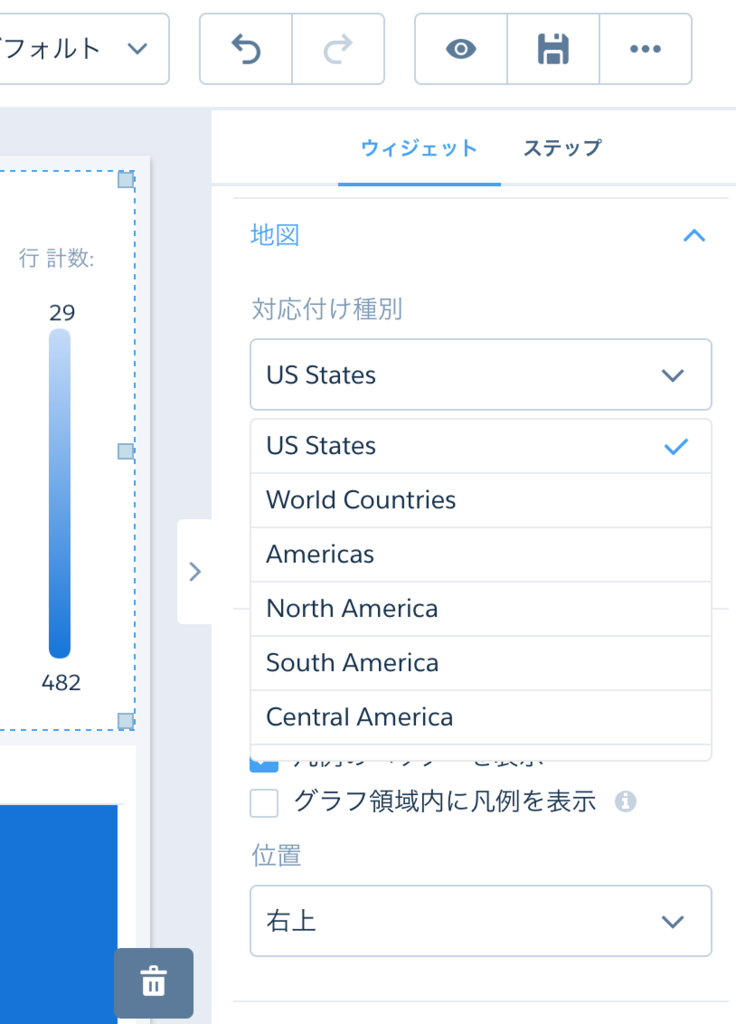The width and height of the screenshot is (736, 1024).
Task: Close the US States map type combobox
Action: coord(481,375)
